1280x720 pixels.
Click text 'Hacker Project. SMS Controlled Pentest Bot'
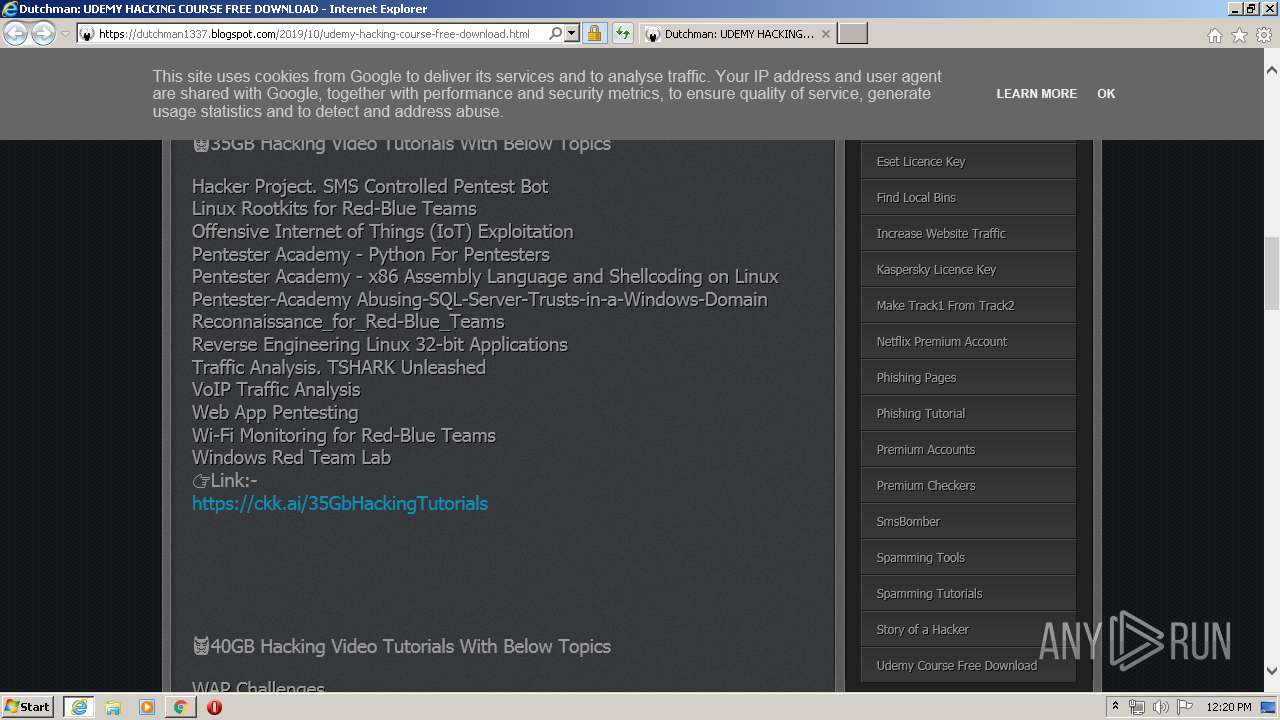tap(370, 186)
